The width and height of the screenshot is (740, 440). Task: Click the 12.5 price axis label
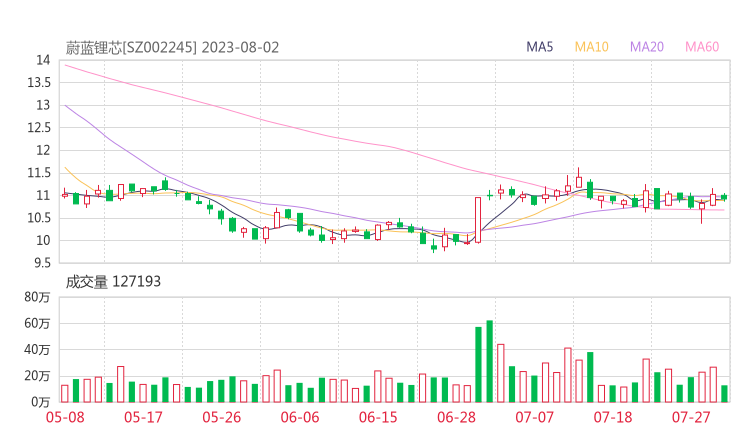coord(39,127)
